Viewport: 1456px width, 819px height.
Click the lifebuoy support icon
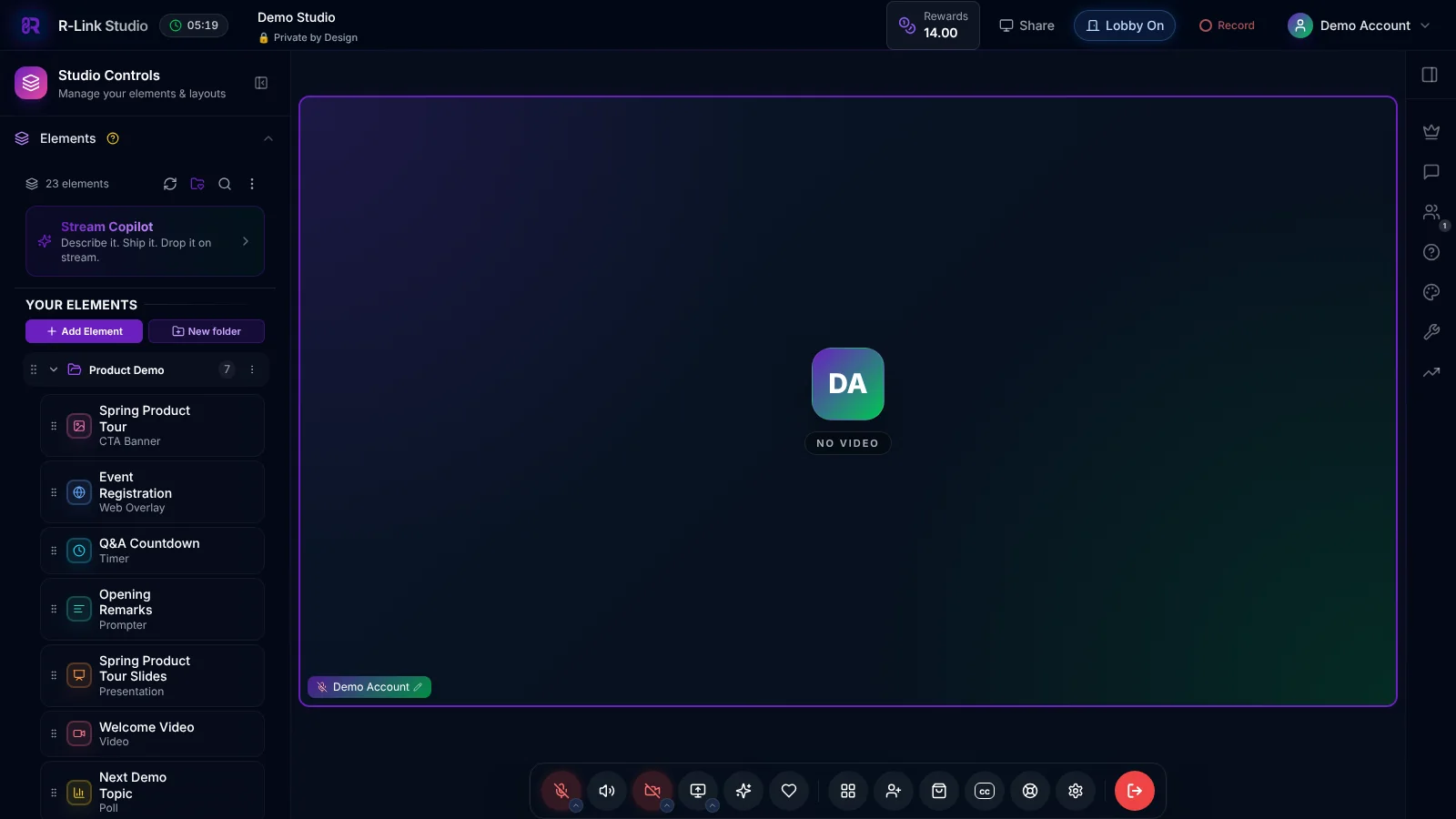tap(1030, 791)
